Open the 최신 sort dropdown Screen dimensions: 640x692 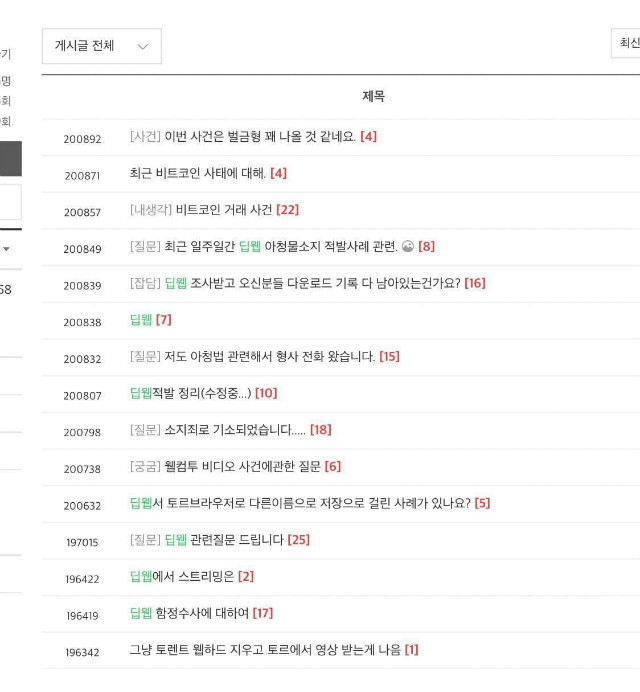625,43
